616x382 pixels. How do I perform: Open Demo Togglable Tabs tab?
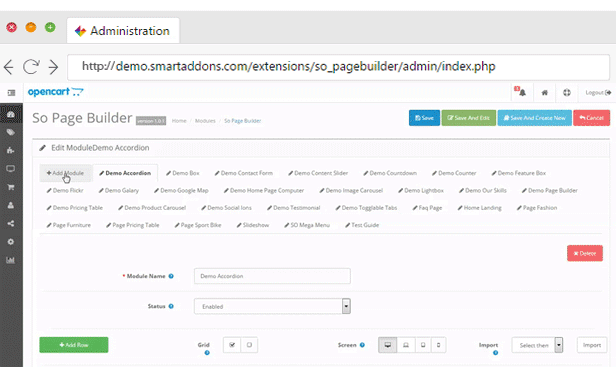tap(367, 208)
